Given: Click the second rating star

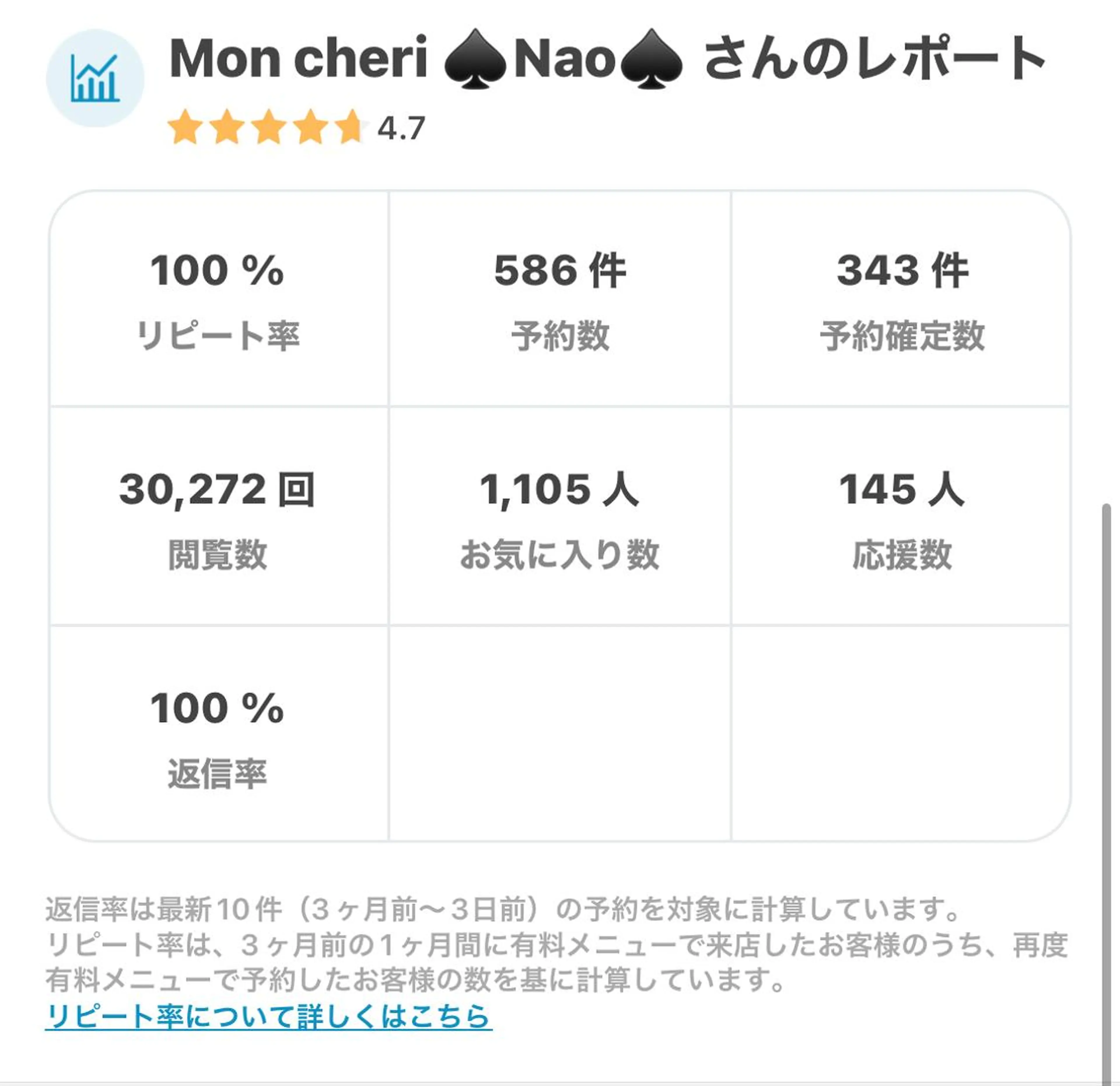Looking at the screenshot, I should pyautogui.click(x=227, y=127).
